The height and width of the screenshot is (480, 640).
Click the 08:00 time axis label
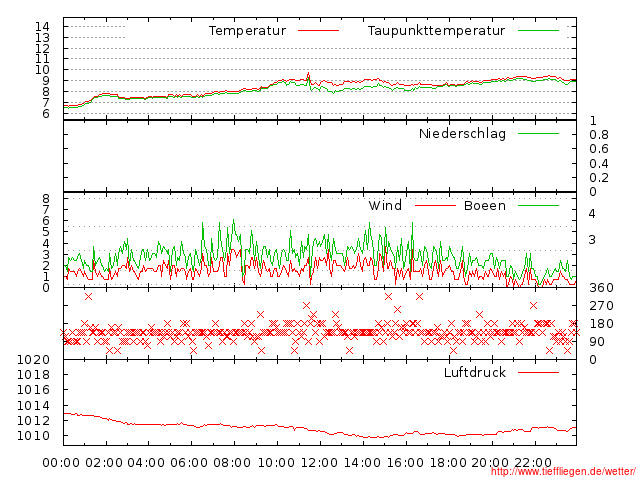232,463
